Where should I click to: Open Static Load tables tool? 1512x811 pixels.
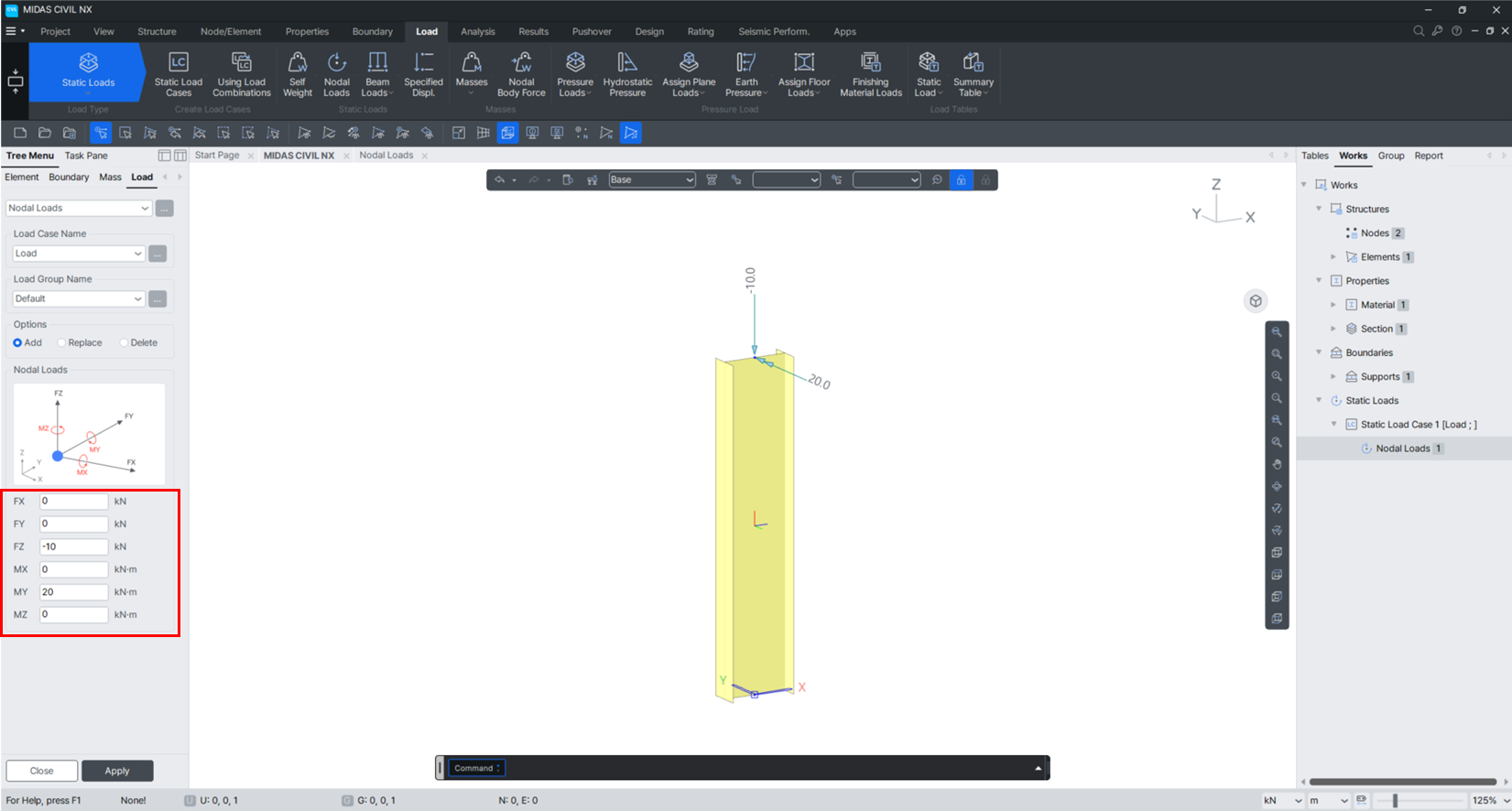[x=929, y=73]
